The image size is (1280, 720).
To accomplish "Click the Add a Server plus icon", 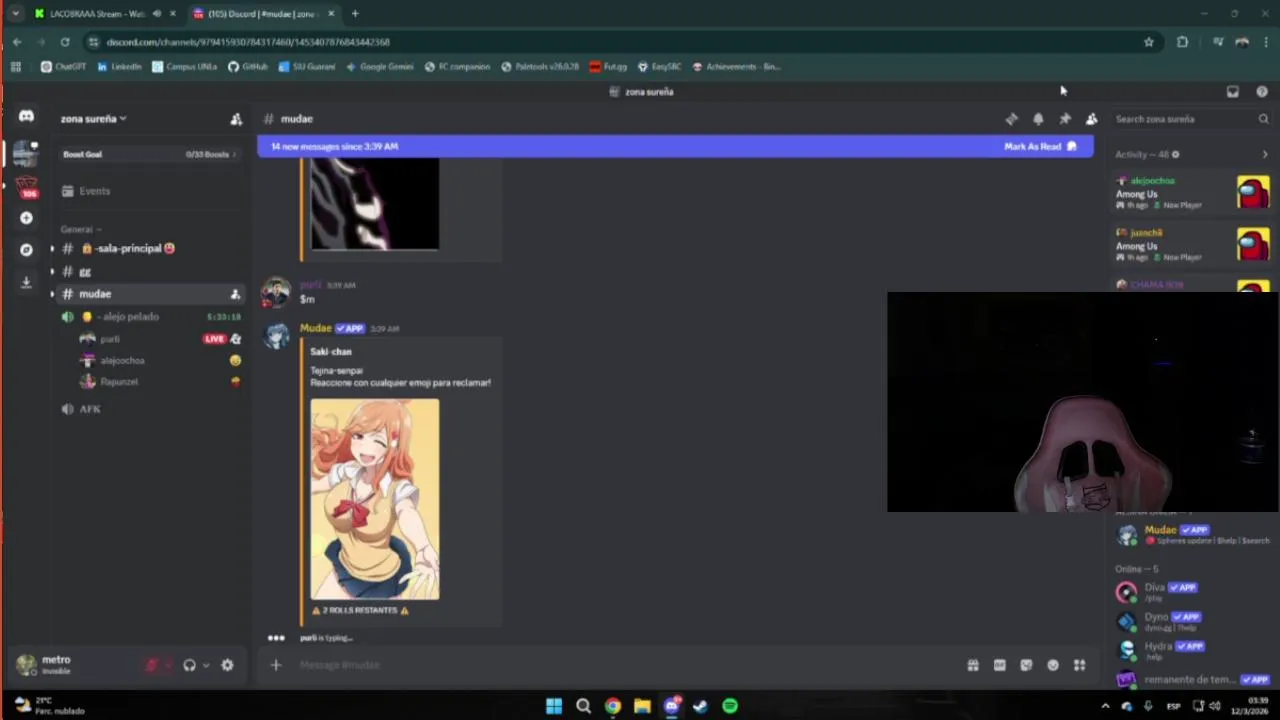I will point(26,218).
